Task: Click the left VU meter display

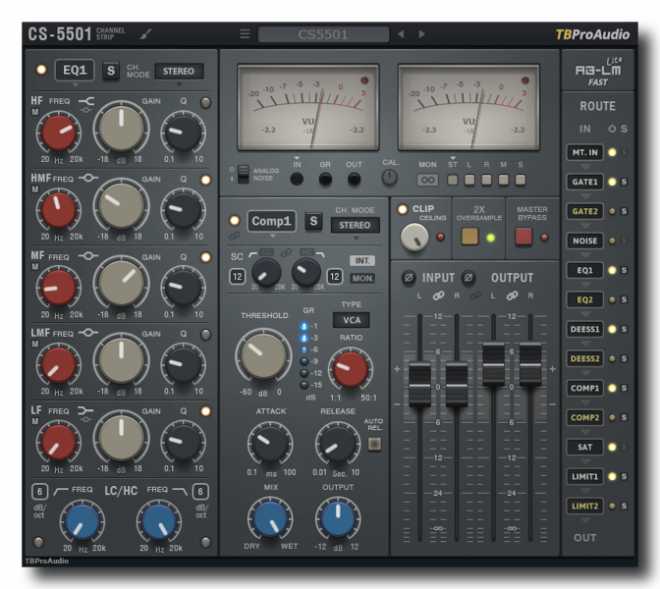Action: [x=309, y=107]
